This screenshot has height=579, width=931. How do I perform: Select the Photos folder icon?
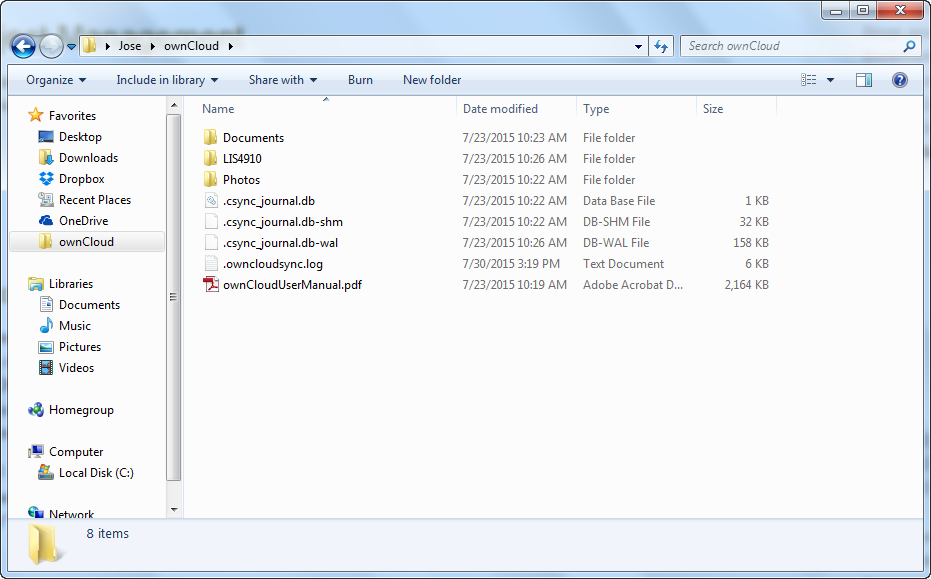coord(210,179)
